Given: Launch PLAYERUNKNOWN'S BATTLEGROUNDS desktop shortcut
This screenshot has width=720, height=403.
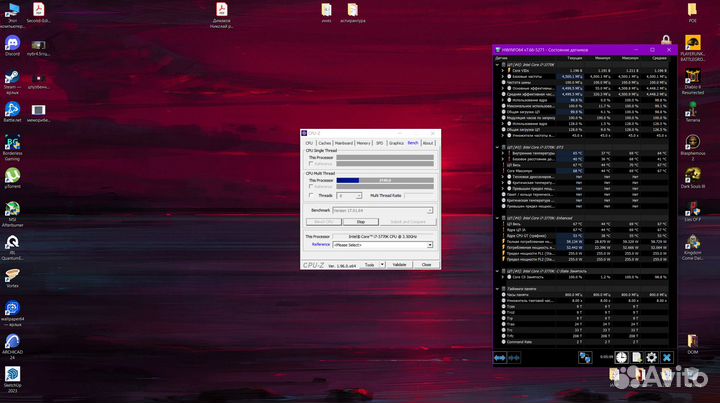Looking at the screenshot, I should [692, 49].
